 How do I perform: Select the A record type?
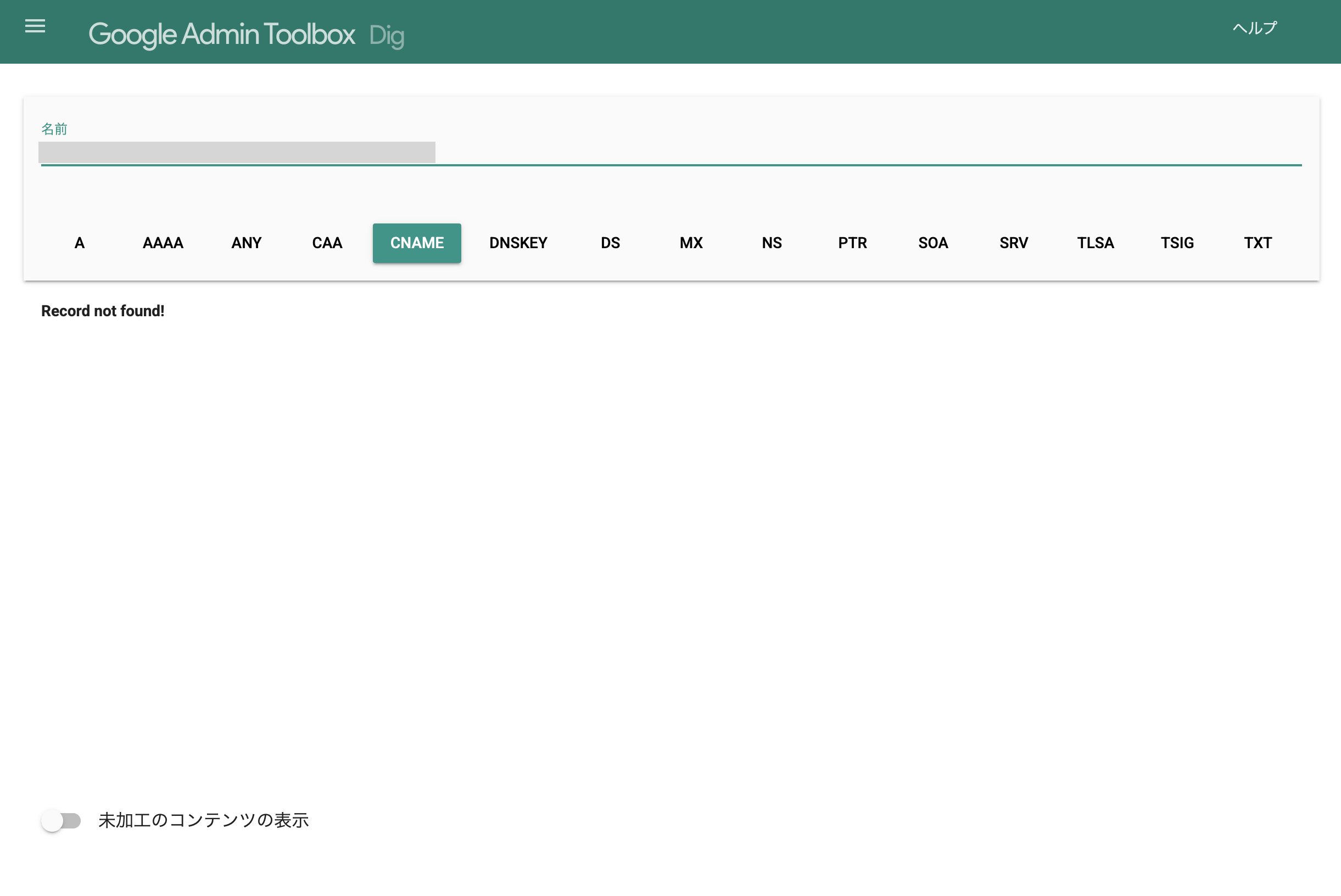pyautogui.click(x=80, y=243)
